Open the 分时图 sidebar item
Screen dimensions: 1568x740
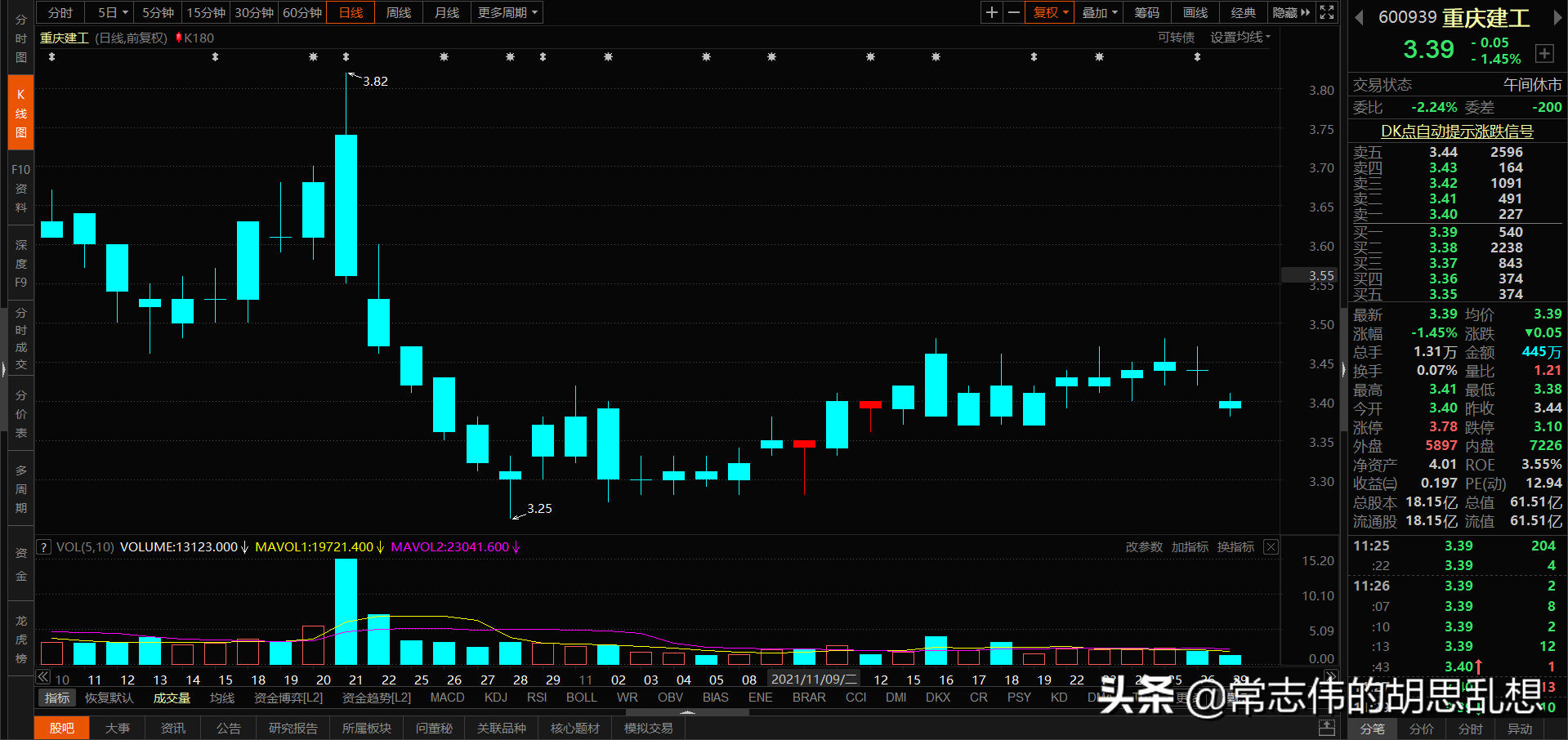pos(21,38)
